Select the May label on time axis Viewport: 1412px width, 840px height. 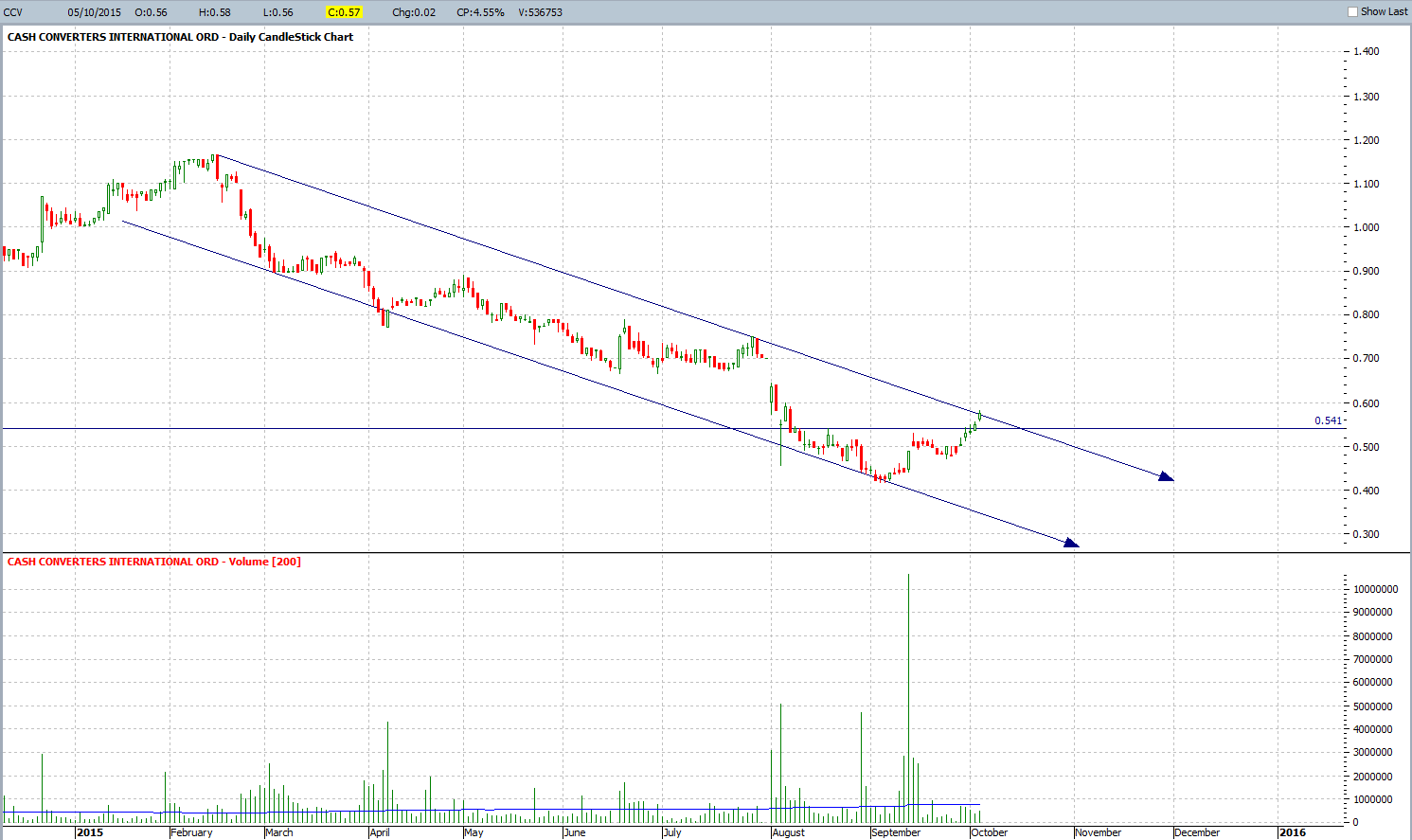474,832
